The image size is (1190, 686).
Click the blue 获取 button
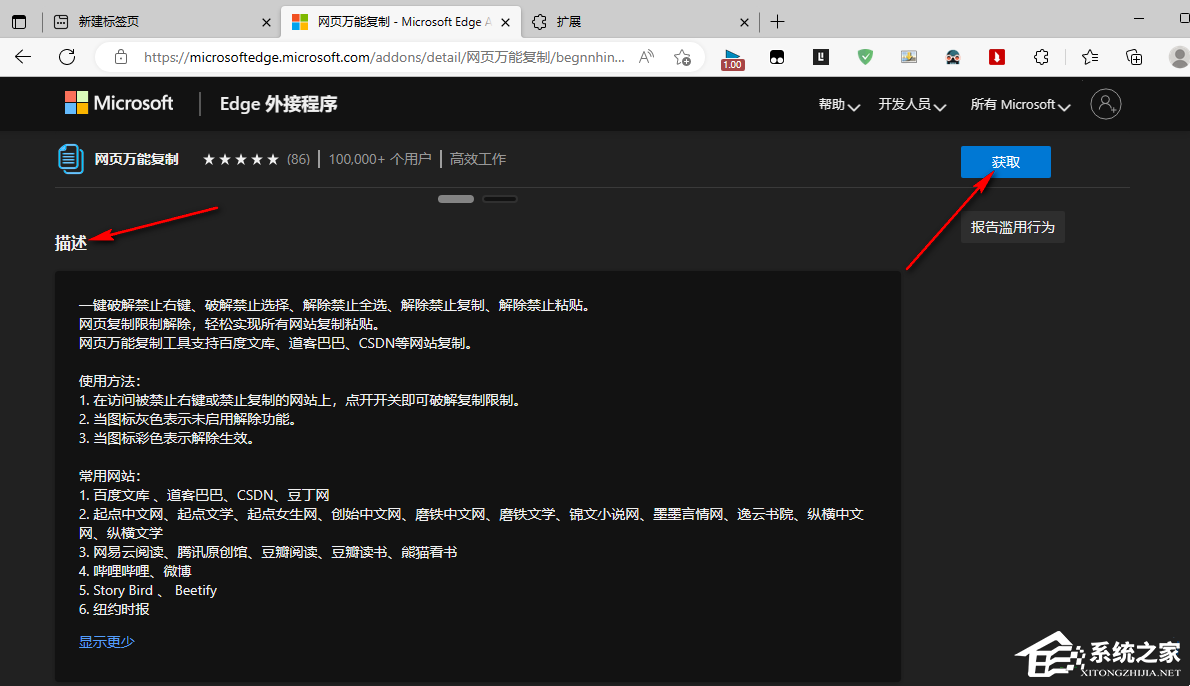1005,162
